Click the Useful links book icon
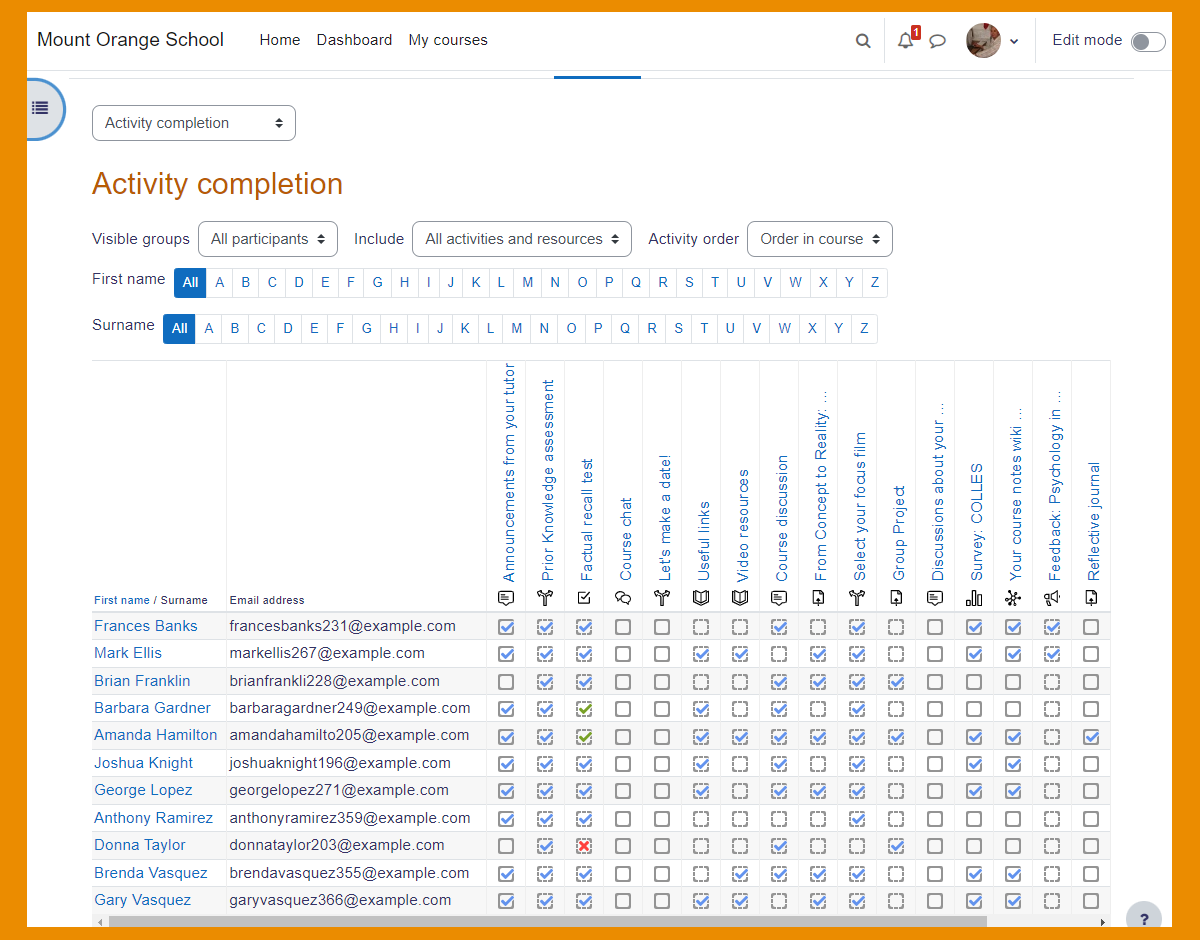Screen dimensions: 1200x940 (701, 598)
